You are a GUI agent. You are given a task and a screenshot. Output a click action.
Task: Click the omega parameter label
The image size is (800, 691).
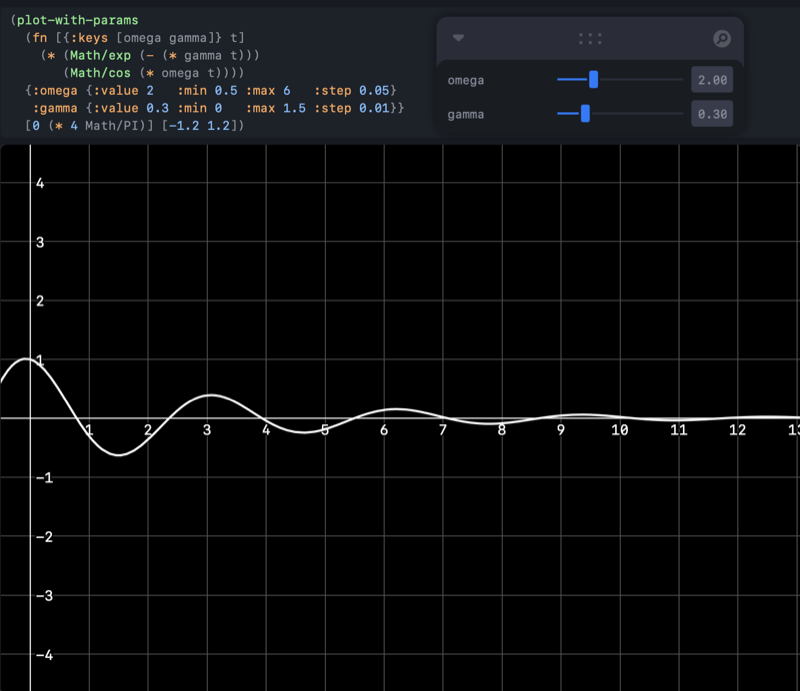pyautogui.click(x=466, y=81)
